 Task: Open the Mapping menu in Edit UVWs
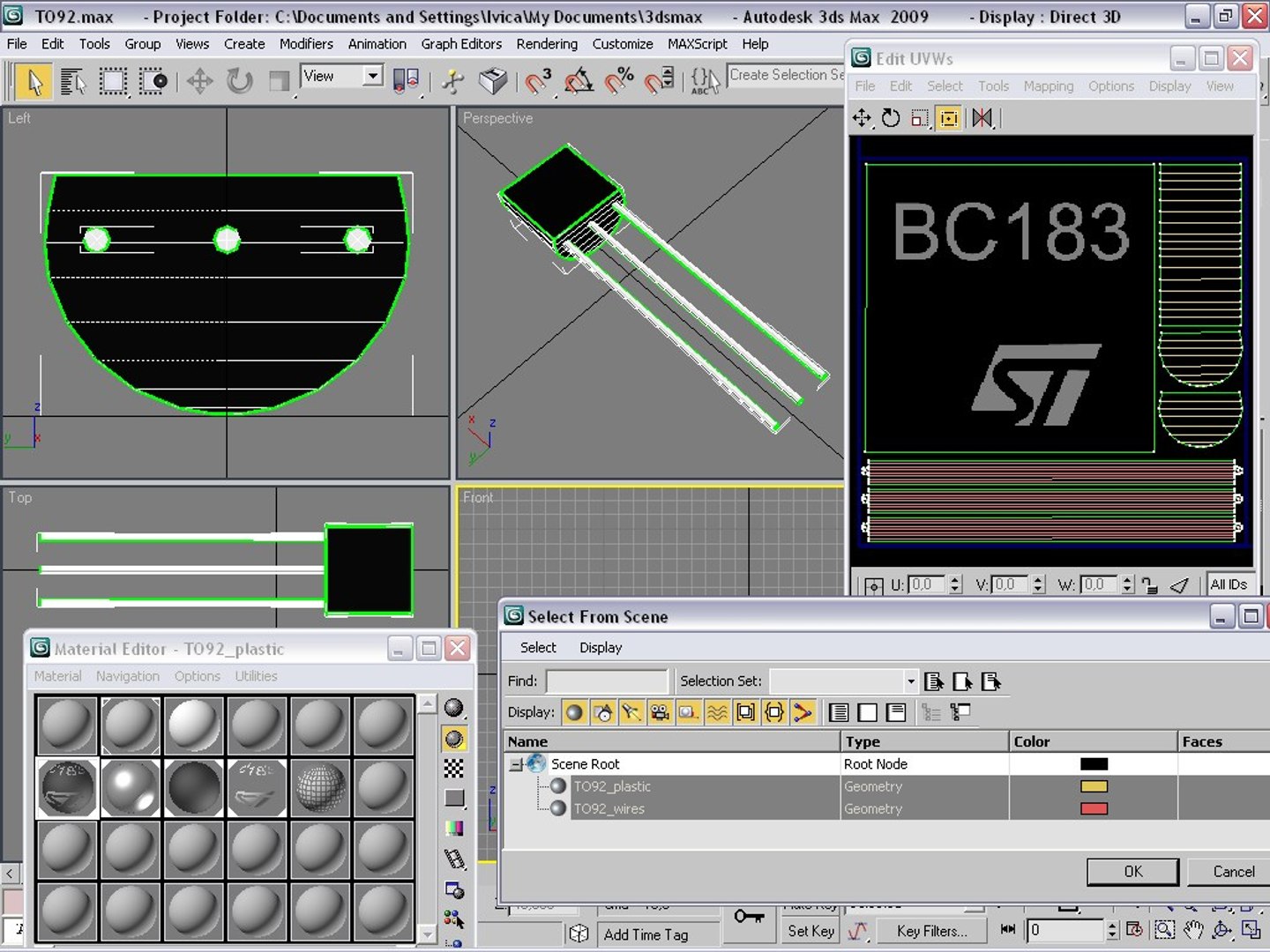(1049, 86)
